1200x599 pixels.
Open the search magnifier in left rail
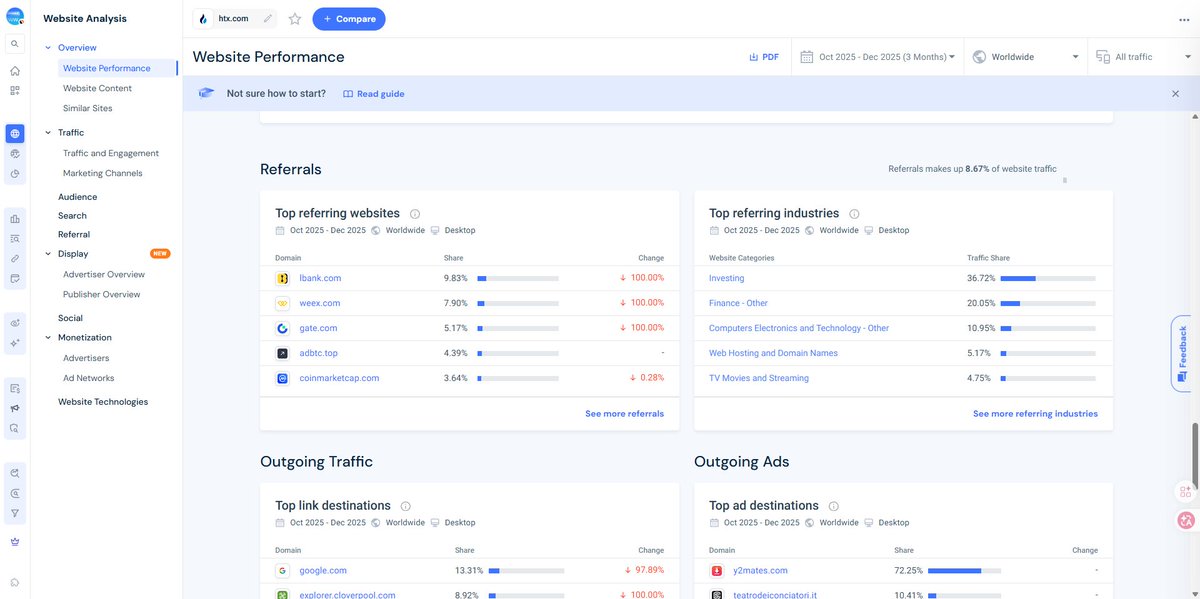pos(14,44)
